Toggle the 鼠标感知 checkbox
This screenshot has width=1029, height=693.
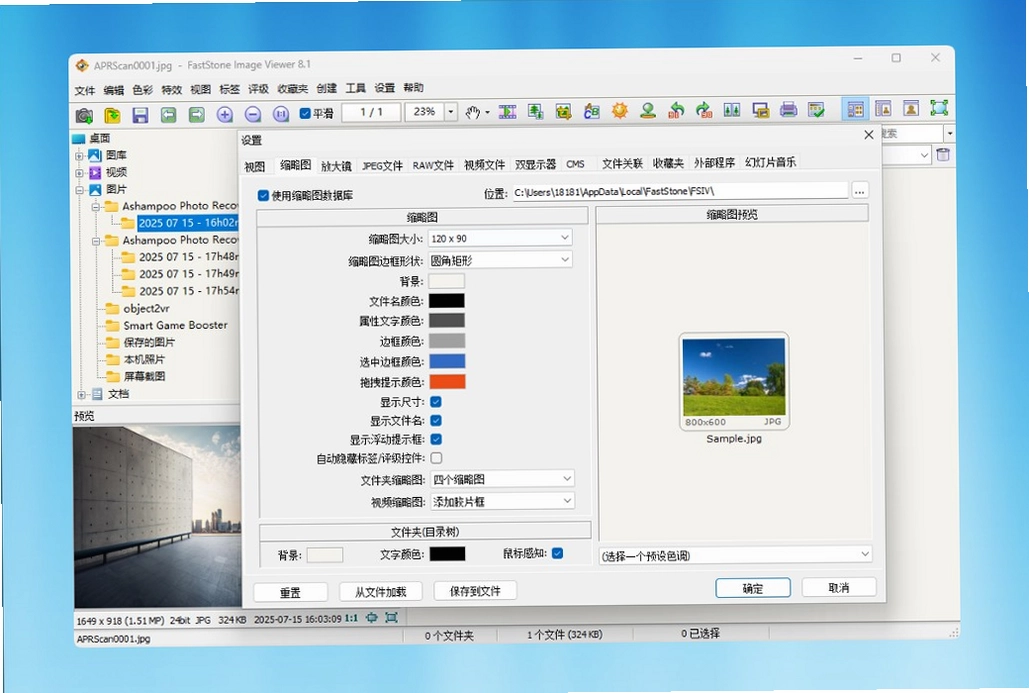click(557, 553)
